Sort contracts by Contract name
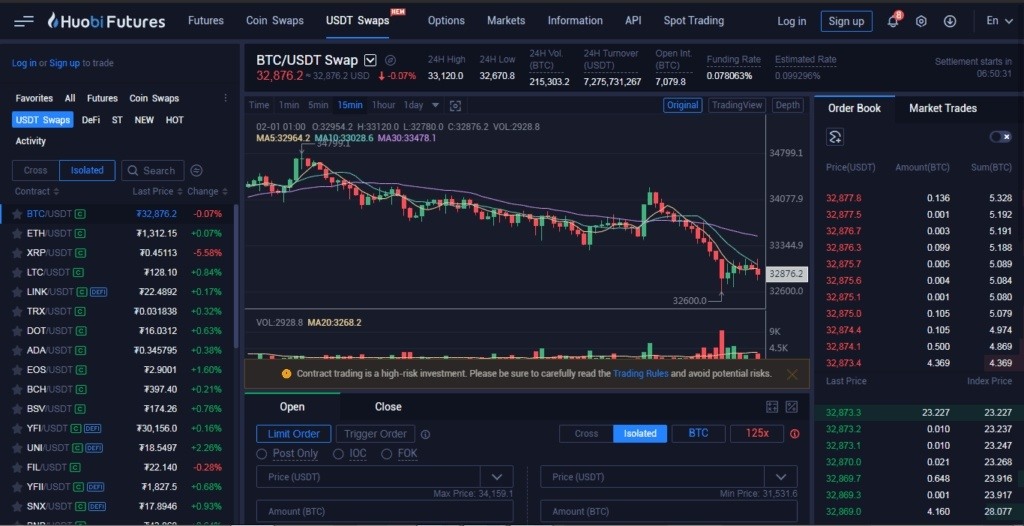The height and width of the screenshot is (526, 1024). (37, 191)
